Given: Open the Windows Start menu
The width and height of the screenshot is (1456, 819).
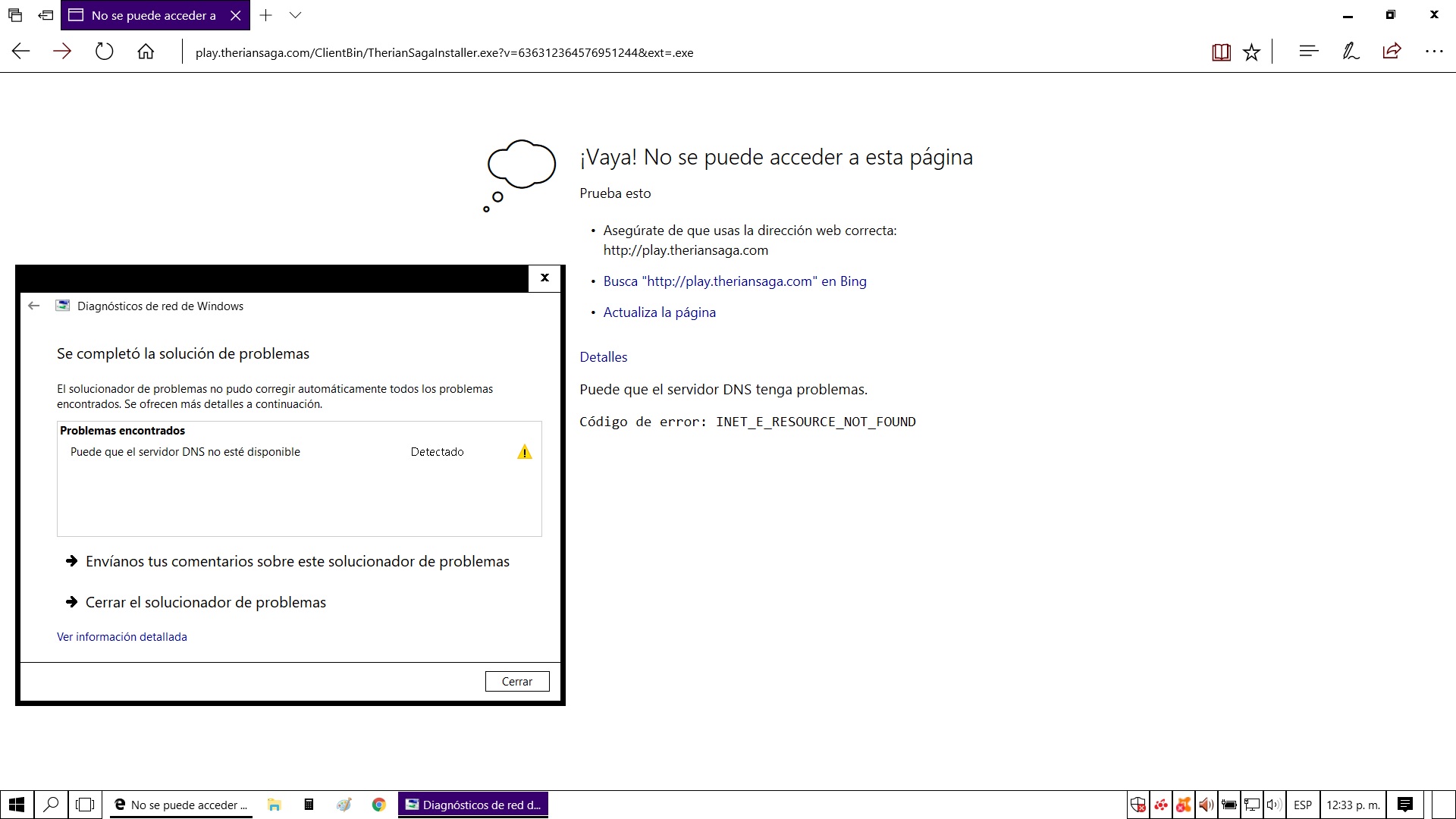Looking at the screenshot, I should (17, 805).
